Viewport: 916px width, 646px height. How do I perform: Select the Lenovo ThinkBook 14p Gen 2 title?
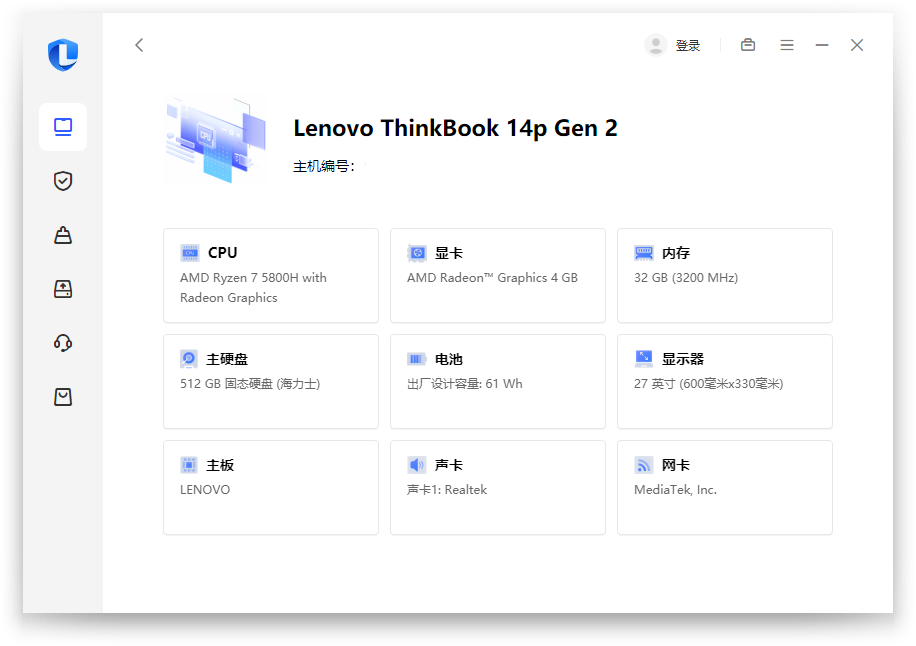455,128
